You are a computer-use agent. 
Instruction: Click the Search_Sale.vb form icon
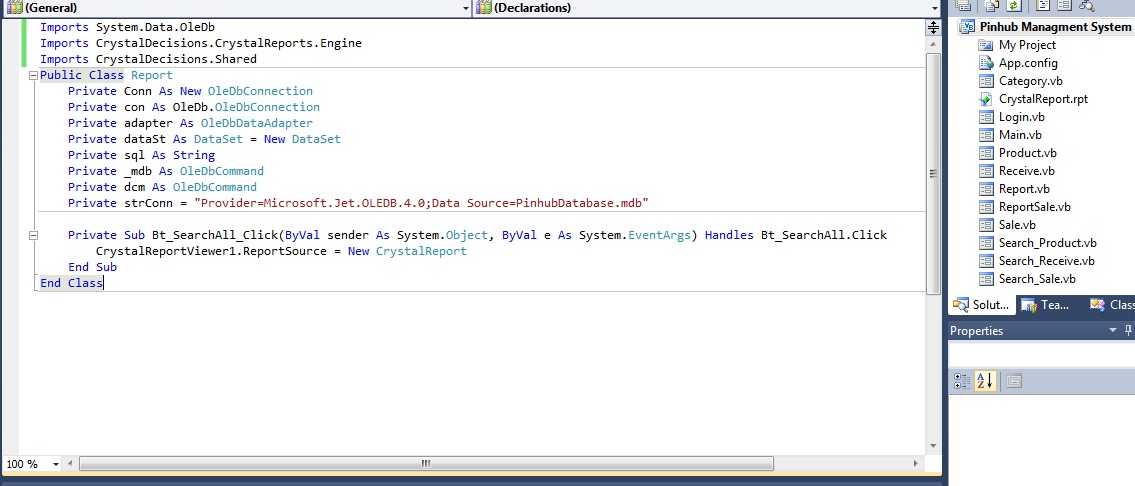[985, 279]
